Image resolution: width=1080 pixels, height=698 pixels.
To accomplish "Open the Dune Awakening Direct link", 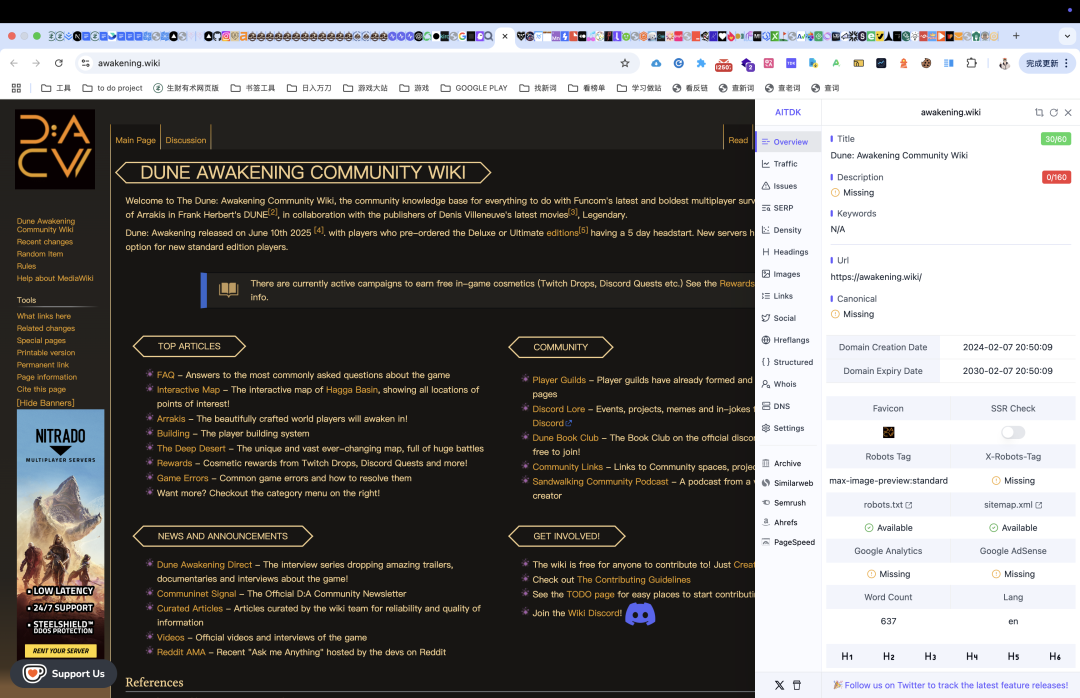I will pos(205,564).
